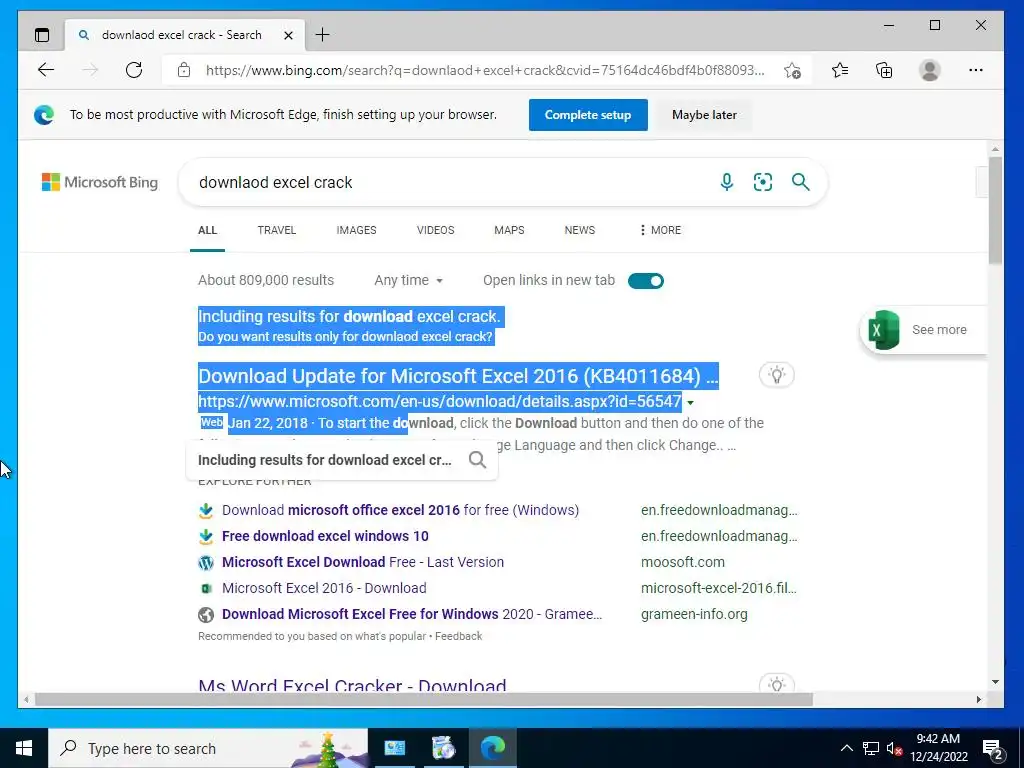Viewport: 1024px width, 768px height.
Task: Close the 'downlaod excel crack' tab
Action: 288,35
